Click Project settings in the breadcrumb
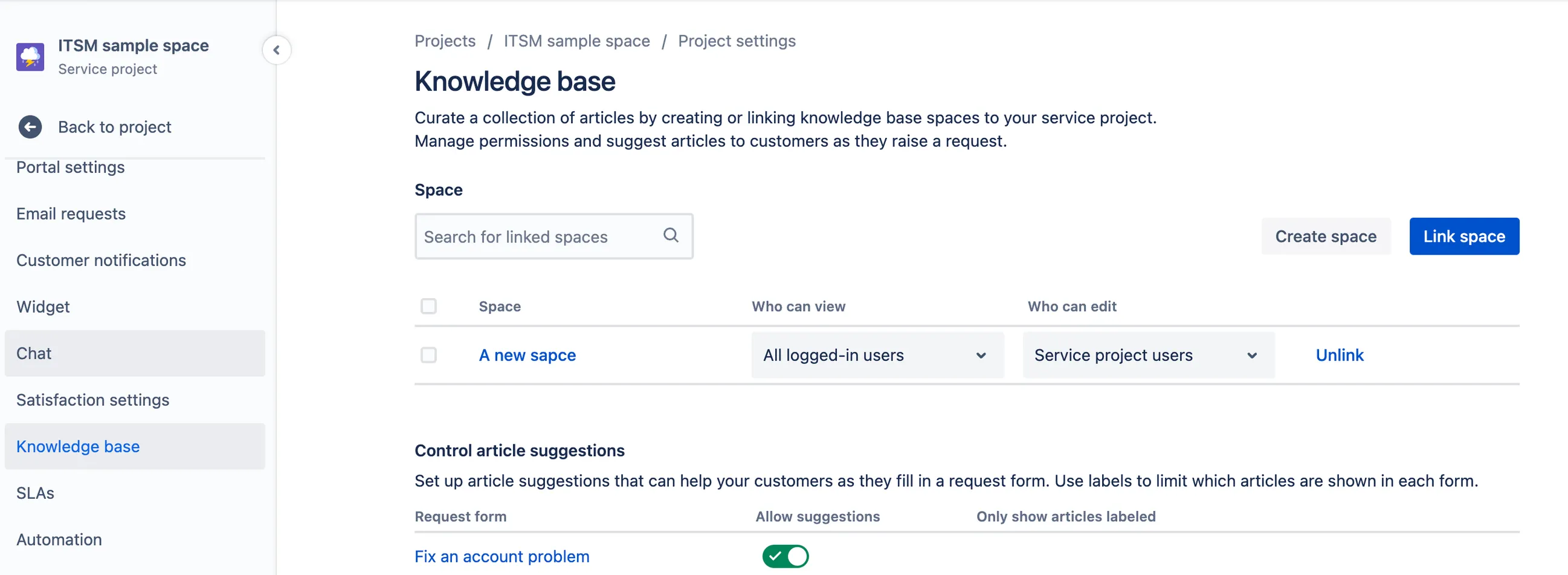The width and height of the screenshot is (1568, 575). 737,41
